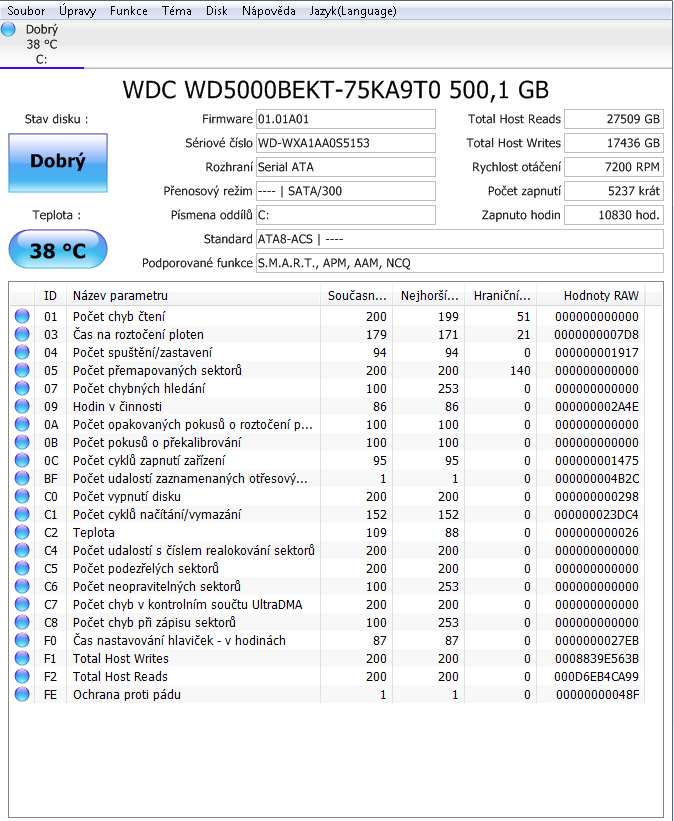Image resolution: width=674 pixels, height=821 pixels.
Task: Click the Total Host Reads value 27509 GB
Action: point(614,119)
